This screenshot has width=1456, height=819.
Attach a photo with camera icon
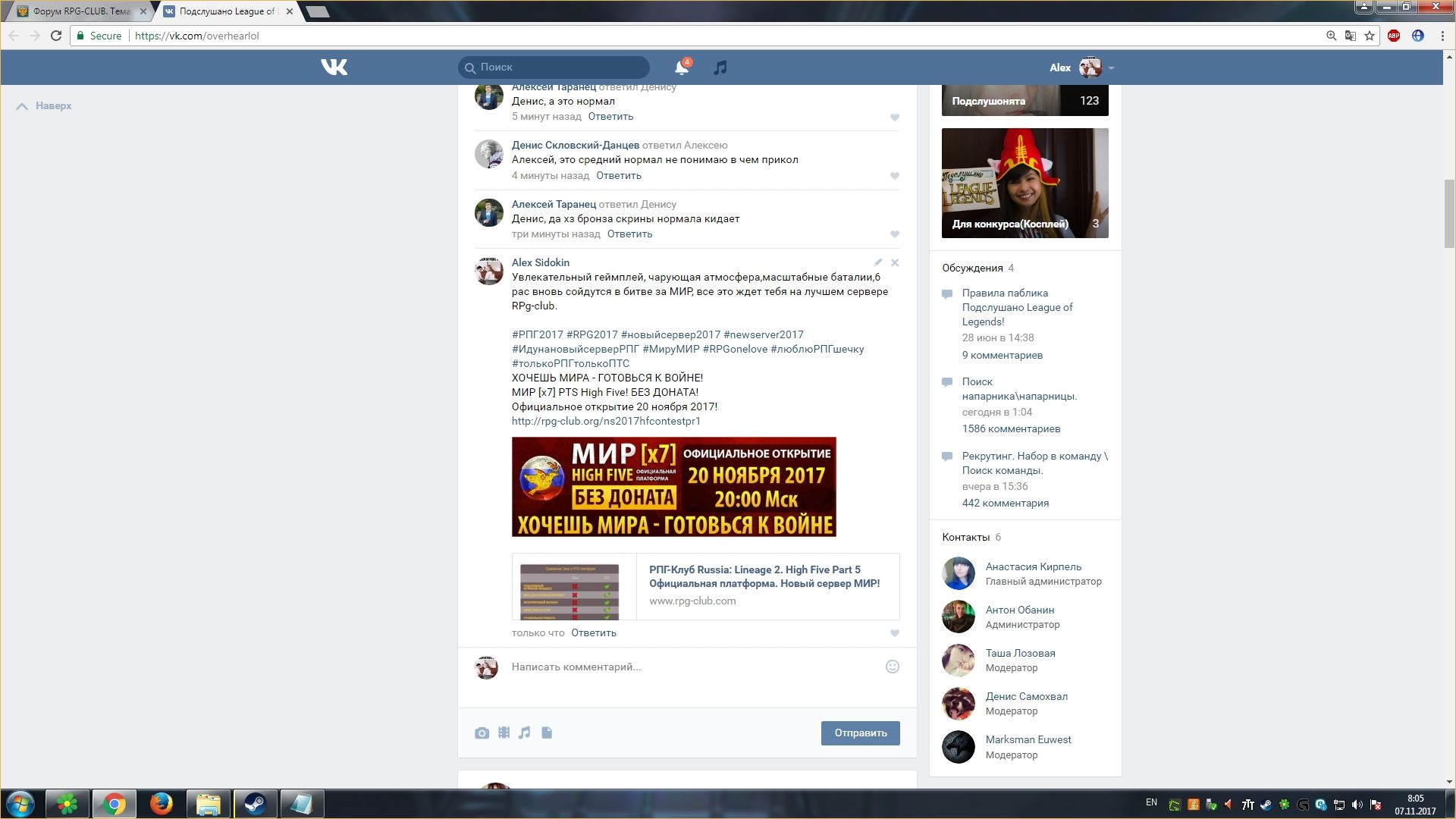(x=482, y=733)
